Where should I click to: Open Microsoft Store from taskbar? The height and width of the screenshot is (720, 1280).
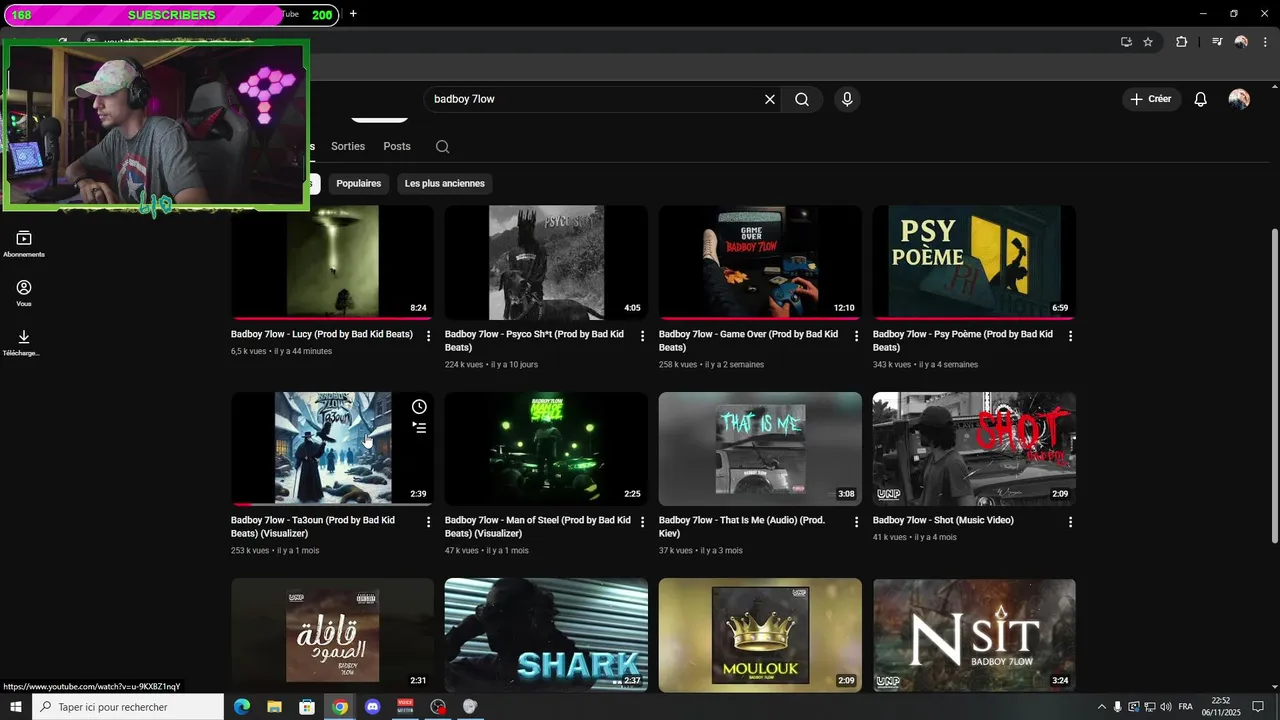(x=307, y=707)
